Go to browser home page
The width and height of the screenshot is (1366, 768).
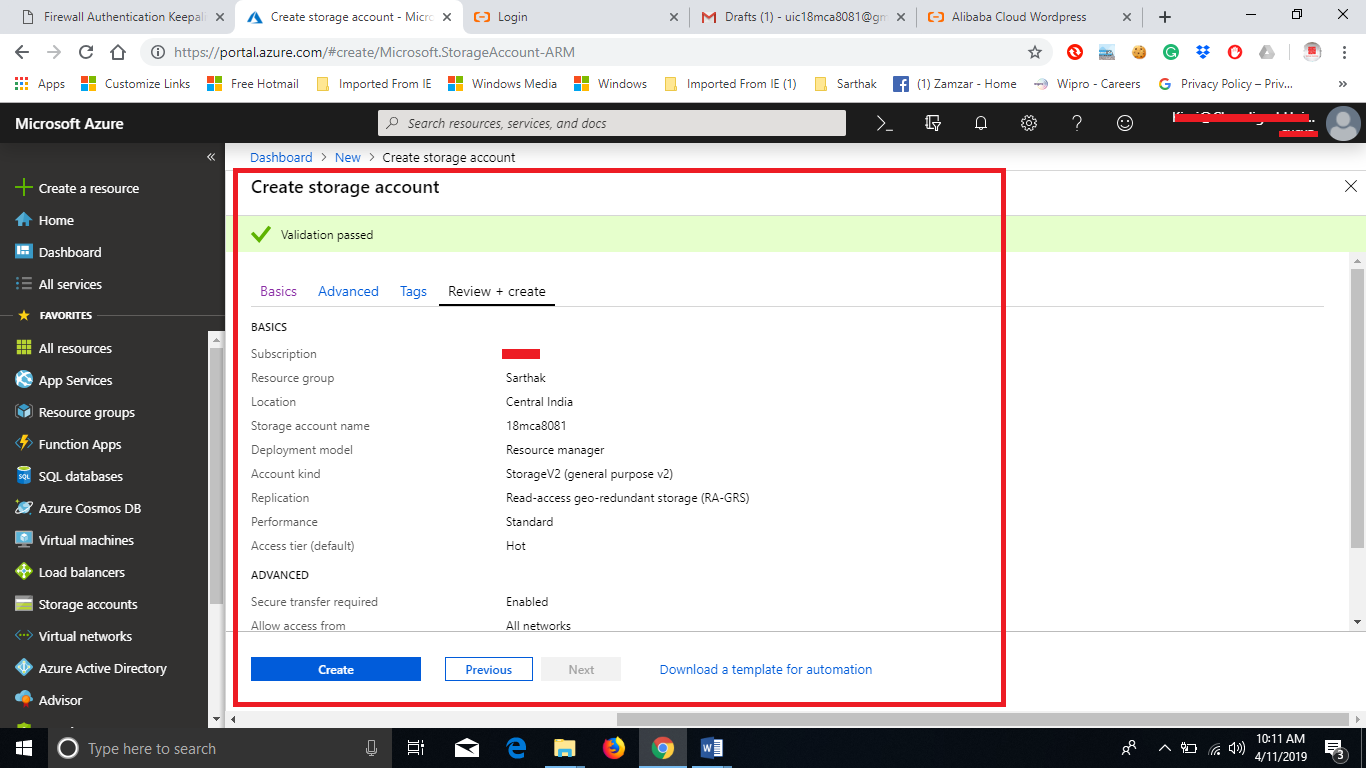118,52
